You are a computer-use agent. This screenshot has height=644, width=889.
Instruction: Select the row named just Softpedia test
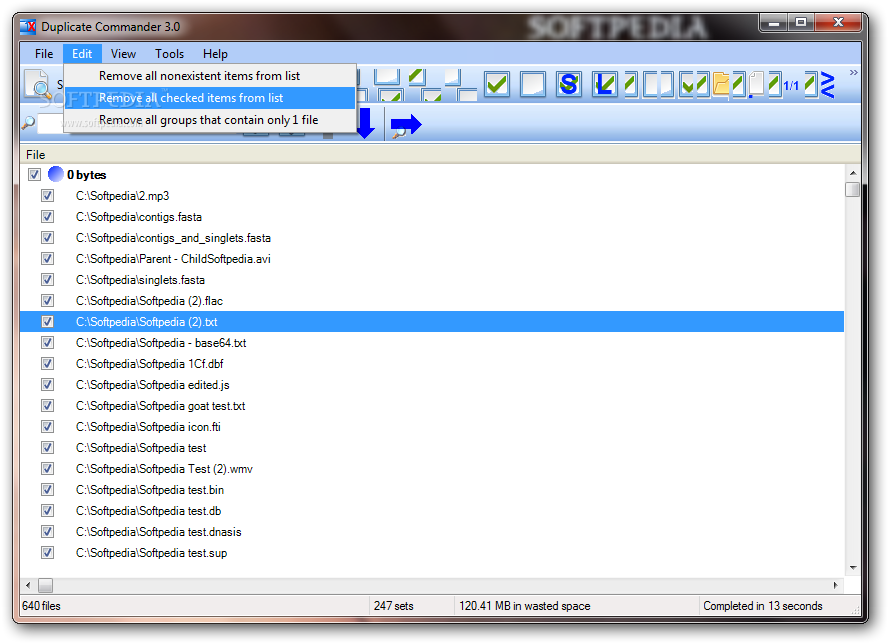432,447
